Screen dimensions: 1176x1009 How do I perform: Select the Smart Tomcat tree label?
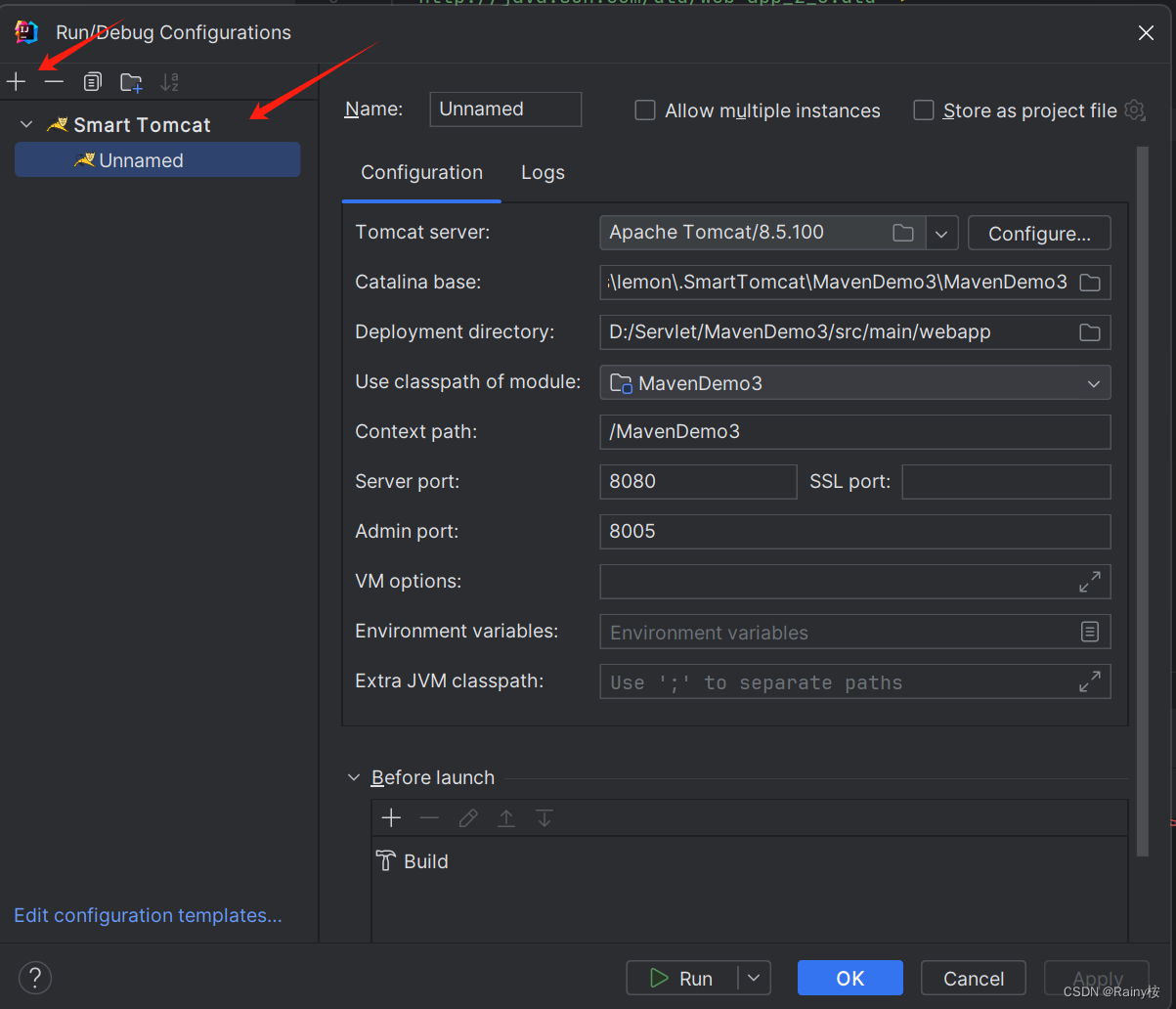pos(142,125)
